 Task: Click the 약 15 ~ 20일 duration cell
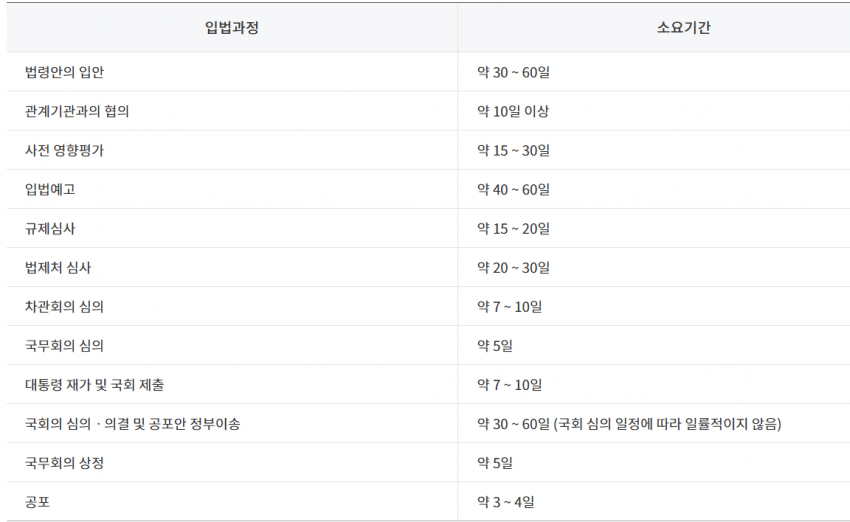click(x=513, y=229)
